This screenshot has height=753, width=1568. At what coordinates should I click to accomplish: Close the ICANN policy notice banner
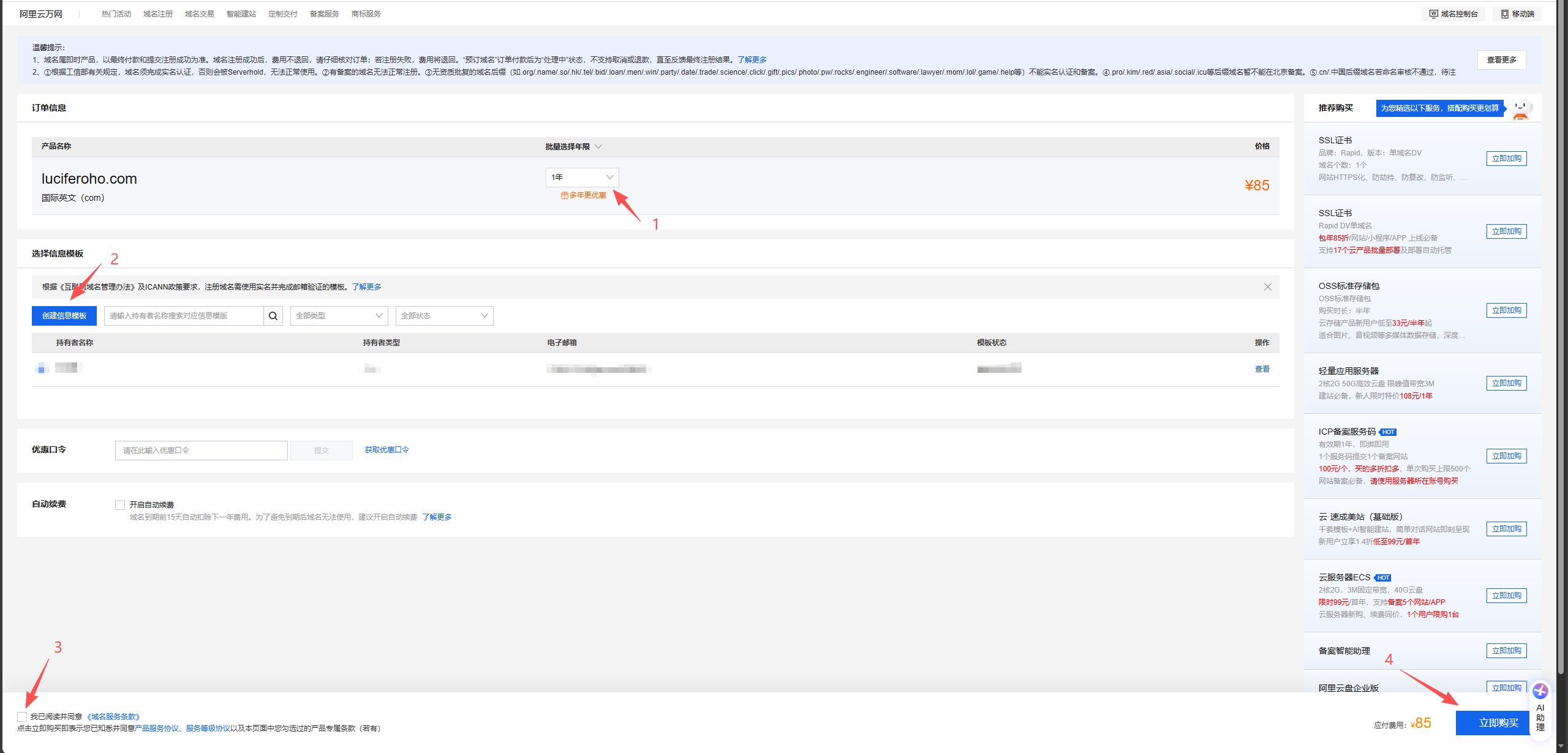[1267, 287]
